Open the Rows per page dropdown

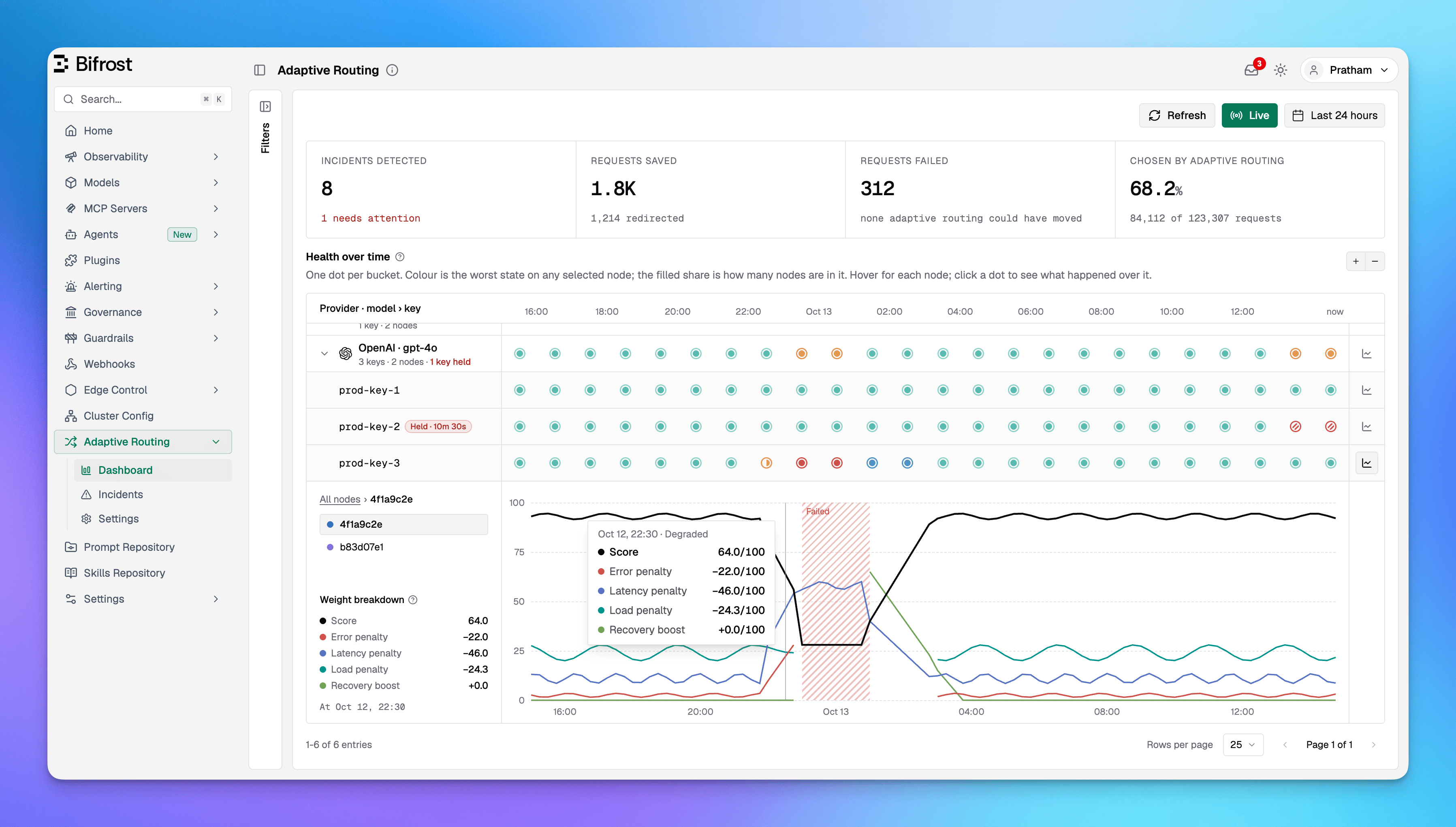tap(1243, 745)
